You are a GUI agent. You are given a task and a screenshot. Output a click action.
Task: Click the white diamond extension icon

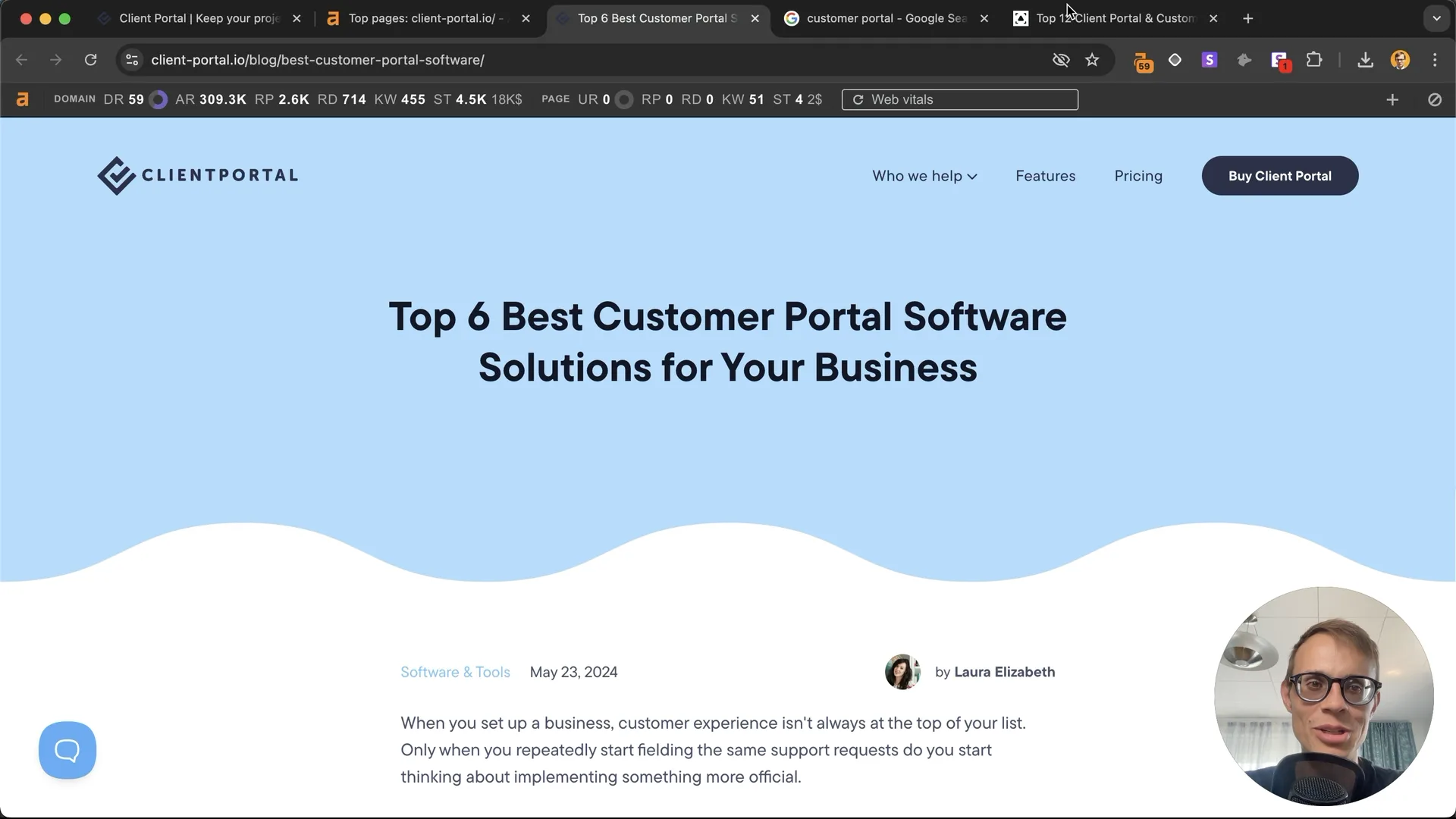(x=1175, y=60)
